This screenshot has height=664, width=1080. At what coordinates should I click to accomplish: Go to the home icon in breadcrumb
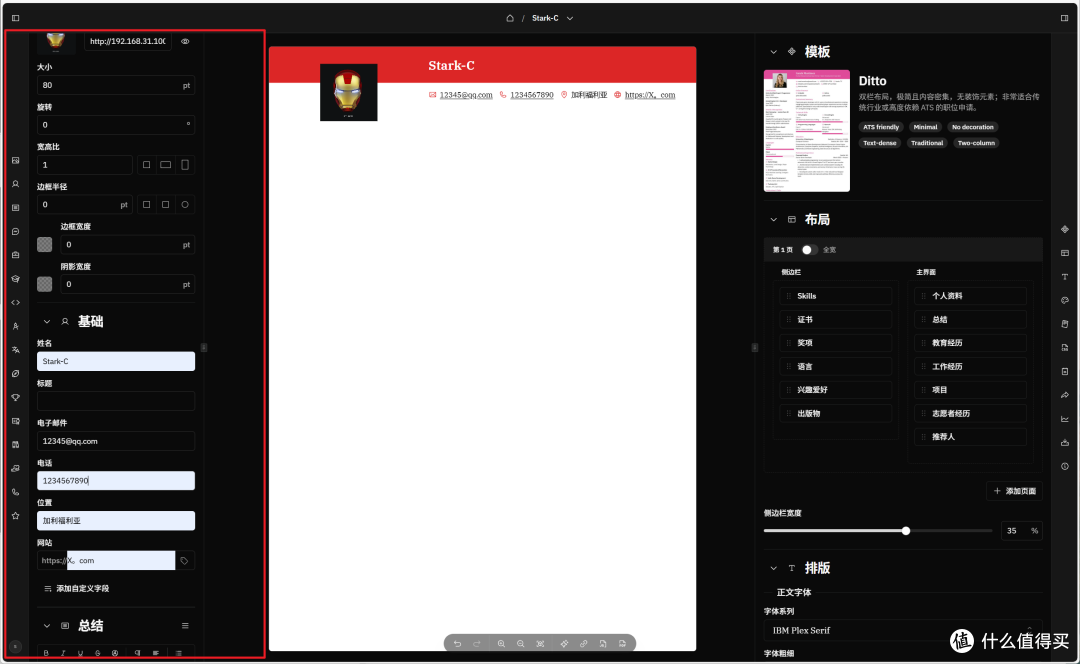pyautogui.click(x=510, y=18)
